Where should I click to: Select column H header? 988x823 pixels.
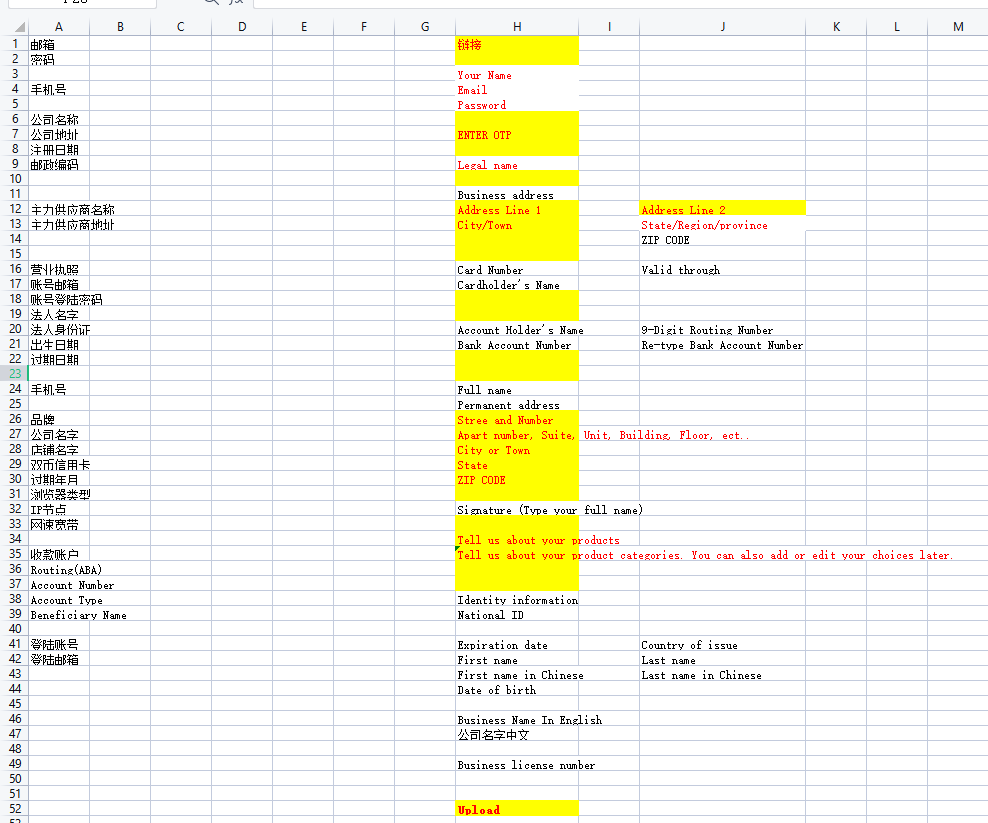(517, 26)
